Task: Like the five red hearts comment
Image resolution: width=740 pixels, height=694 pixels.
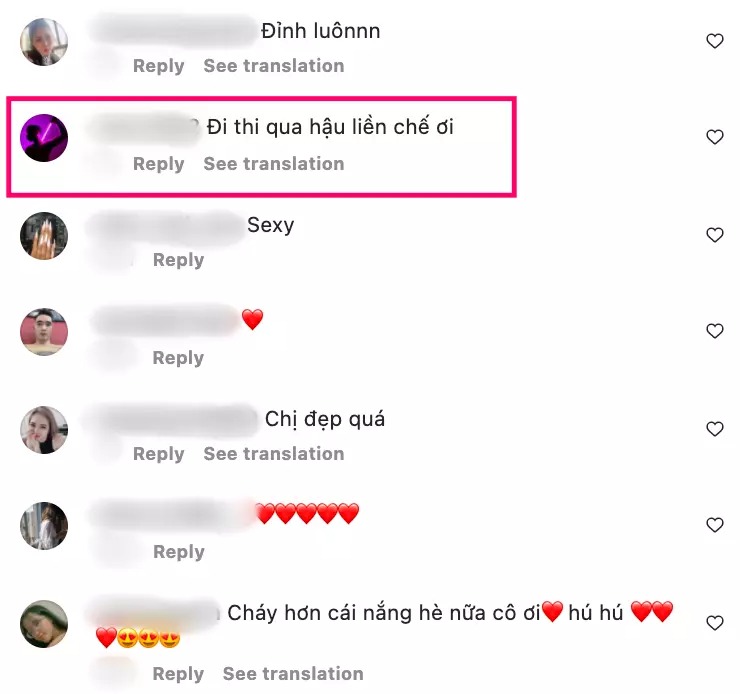Action: point(715,525)
